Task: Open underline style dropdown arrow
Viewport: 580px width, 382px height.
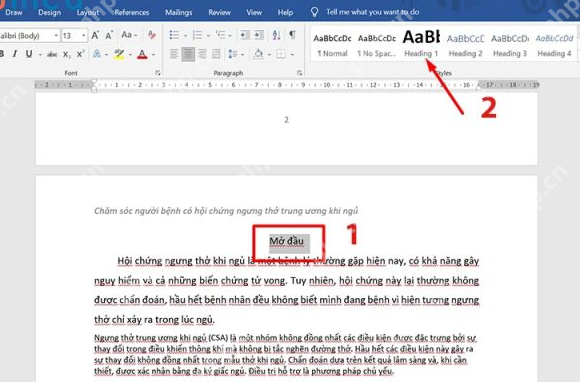Action: coord(40,55)
